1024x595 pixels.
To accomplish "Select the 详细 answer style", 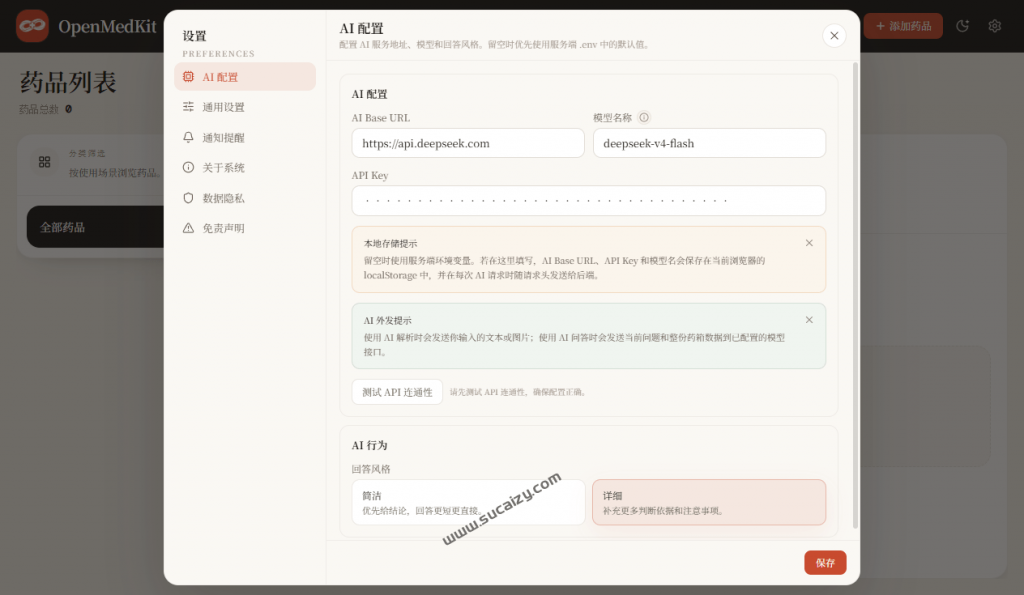I will coord(709,502).
